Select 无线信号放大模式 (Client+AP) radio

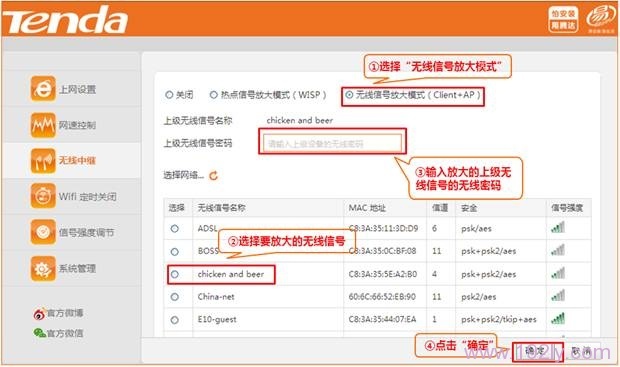[349, 95]
